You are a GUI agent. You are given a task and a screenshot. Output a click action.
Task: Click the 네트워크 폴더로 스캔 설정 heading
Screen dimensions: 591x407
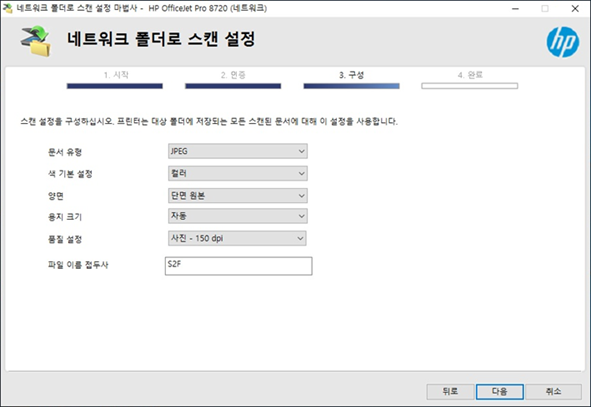coord(161,39)
